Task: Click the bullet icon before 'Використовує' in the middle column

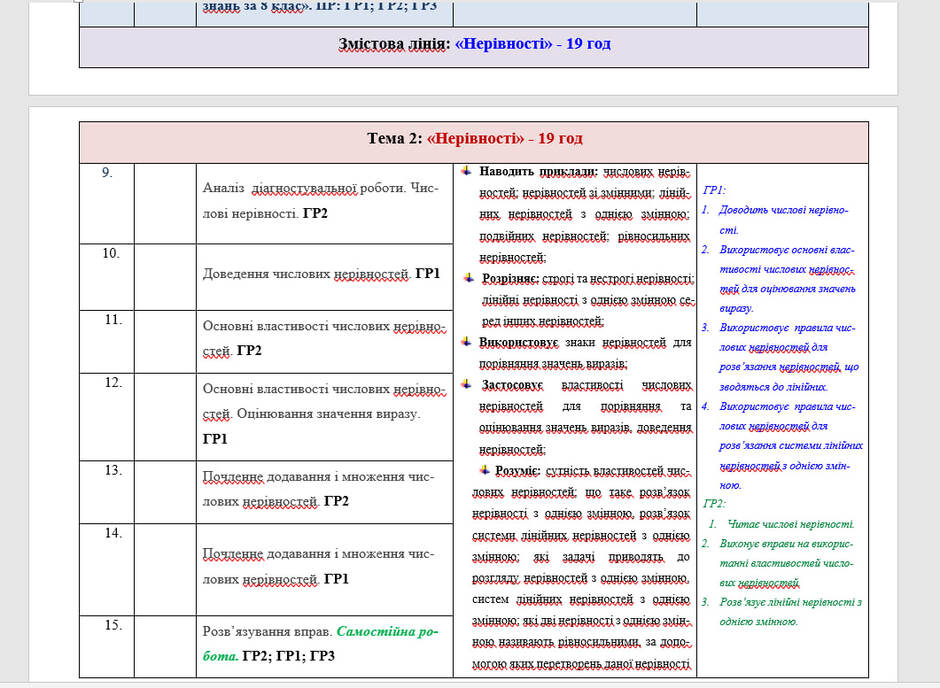Action: [466, 342]
